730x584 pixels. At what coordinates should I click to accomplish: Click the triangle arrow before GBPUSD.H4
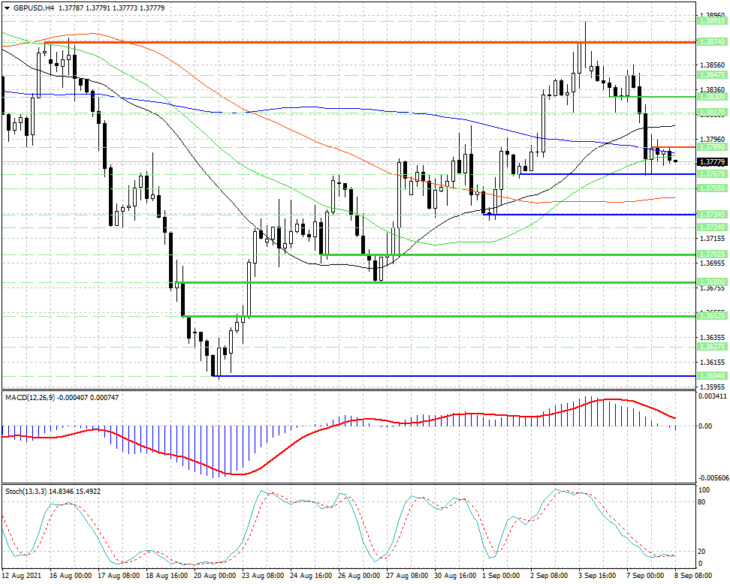tap(7, 8)
